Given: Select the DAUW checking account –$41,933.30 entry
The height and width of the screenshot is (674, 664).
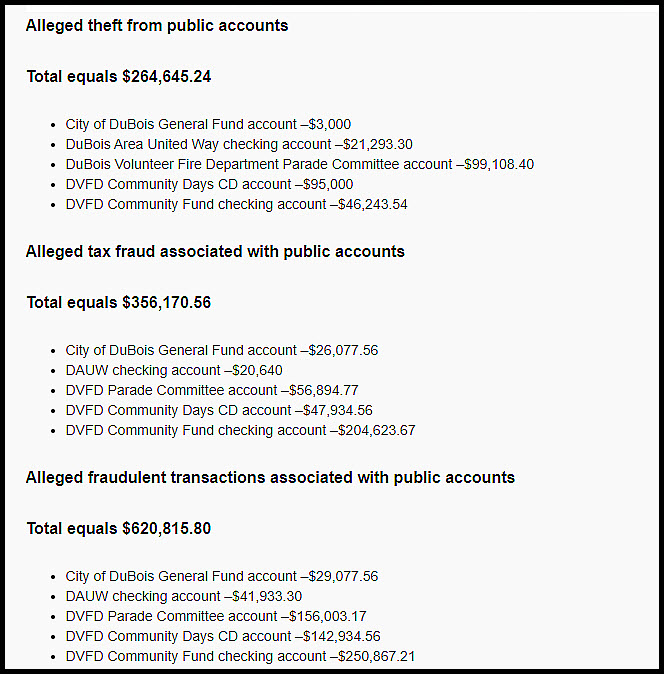Looking at the screenshot, I should tap(184, 597).
